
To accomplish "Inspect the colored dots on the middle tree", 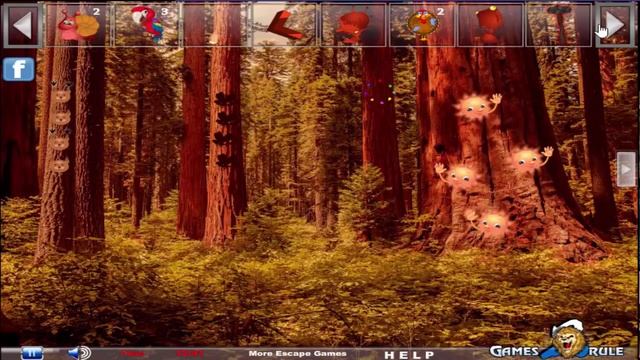I will pyautogui.click(x=380, y=92).
